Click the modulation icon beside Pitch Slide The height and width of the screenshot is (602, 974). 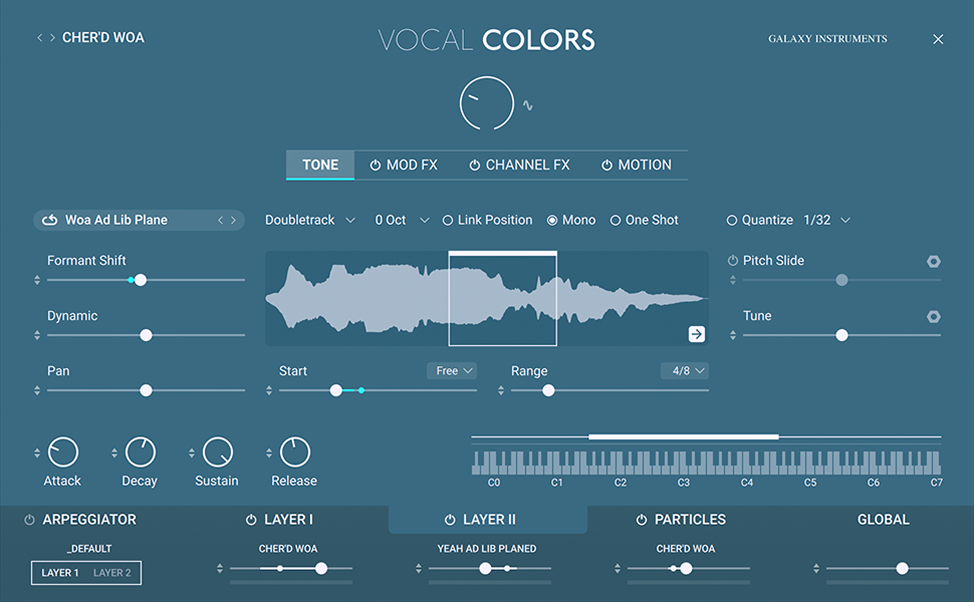[933, 260]
